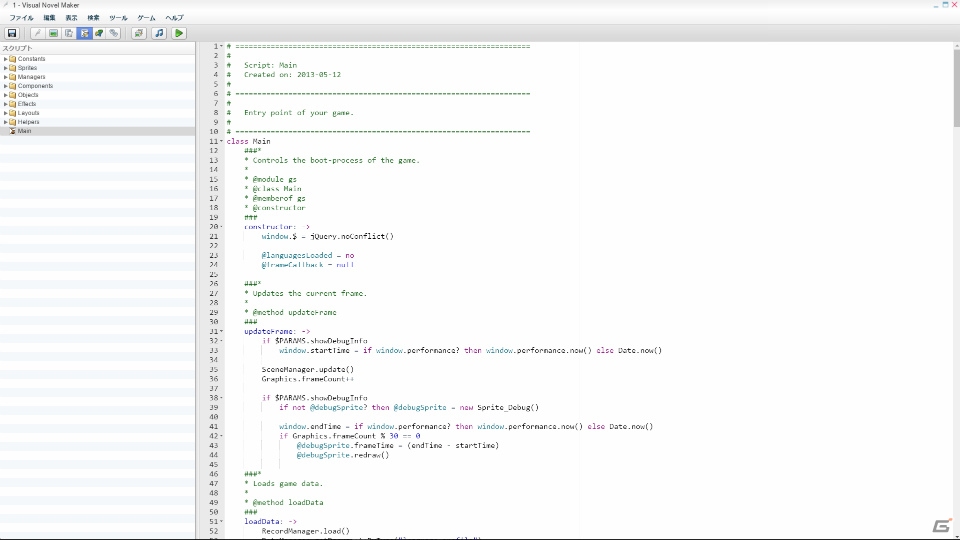Collapse loadData fold at line 51

click(x=222, y=521)
